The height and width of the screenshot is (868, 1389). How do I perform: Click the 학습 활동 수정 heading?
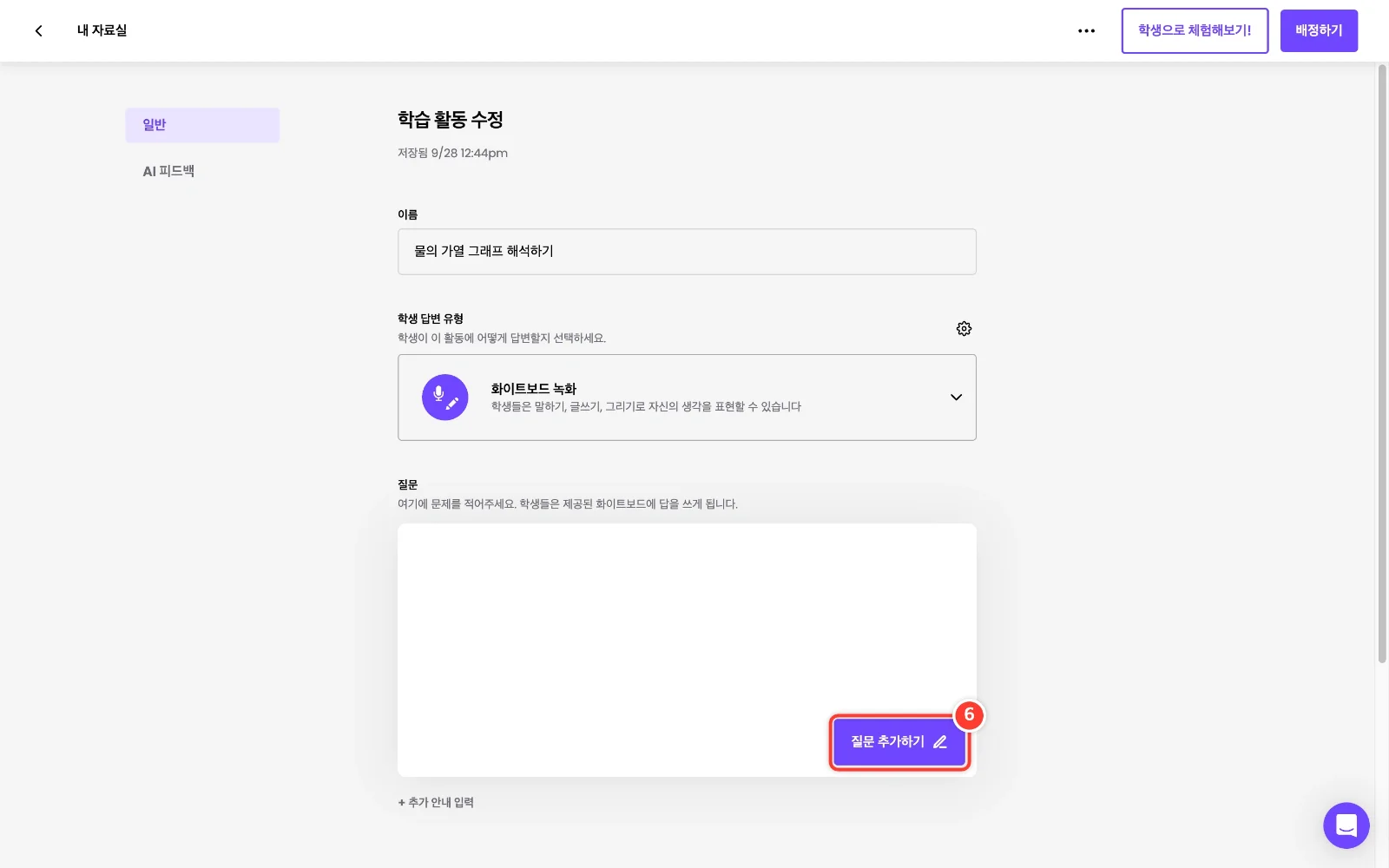451,120
